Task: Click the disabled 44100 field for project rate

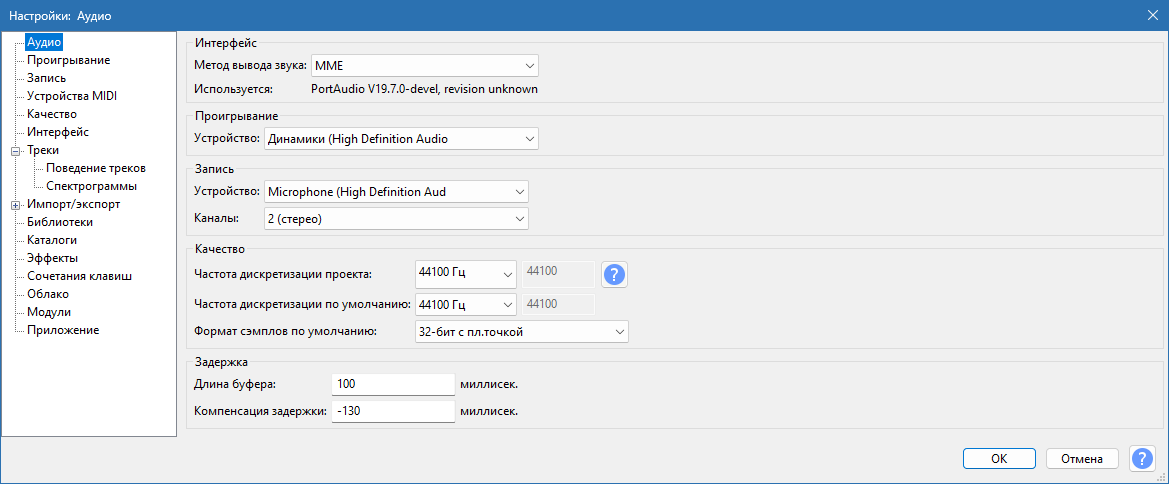Action: coord(558,274)
